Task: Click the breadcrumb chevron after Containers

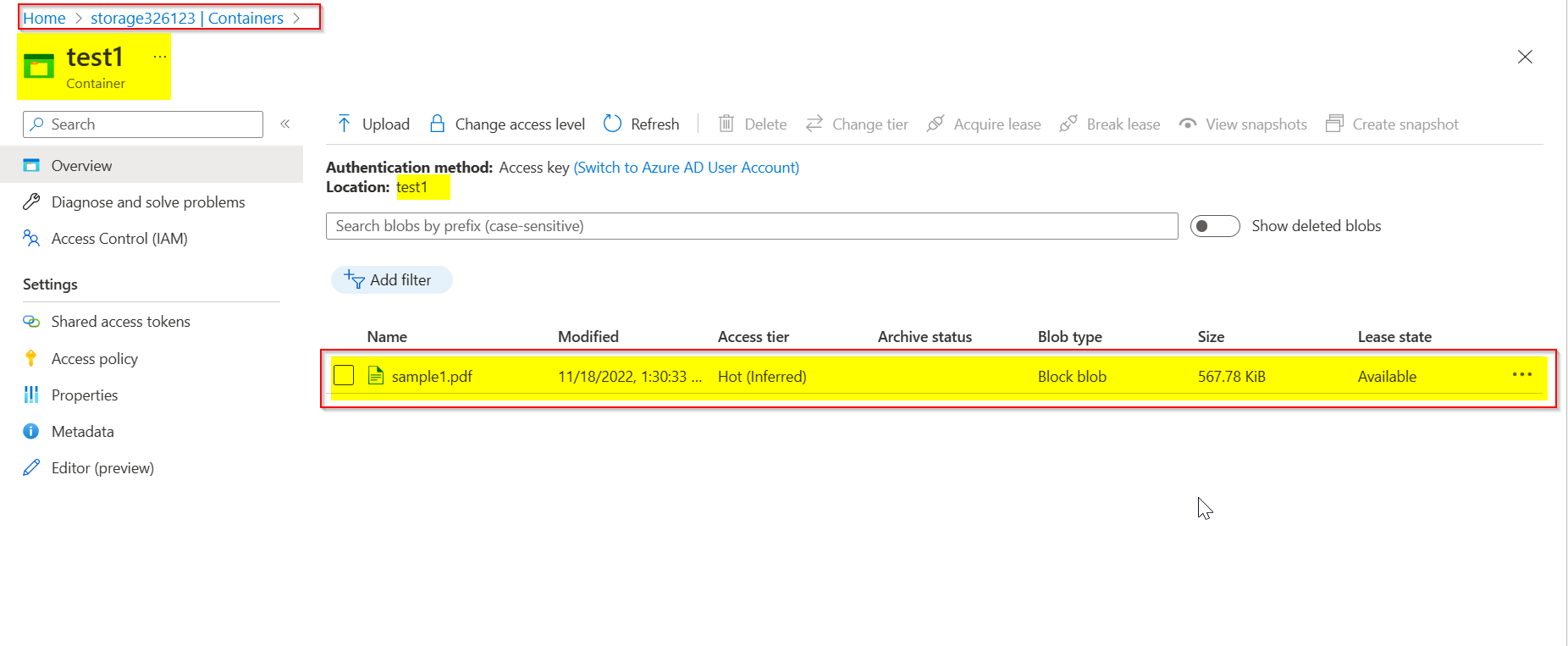Action: [296, 18]
